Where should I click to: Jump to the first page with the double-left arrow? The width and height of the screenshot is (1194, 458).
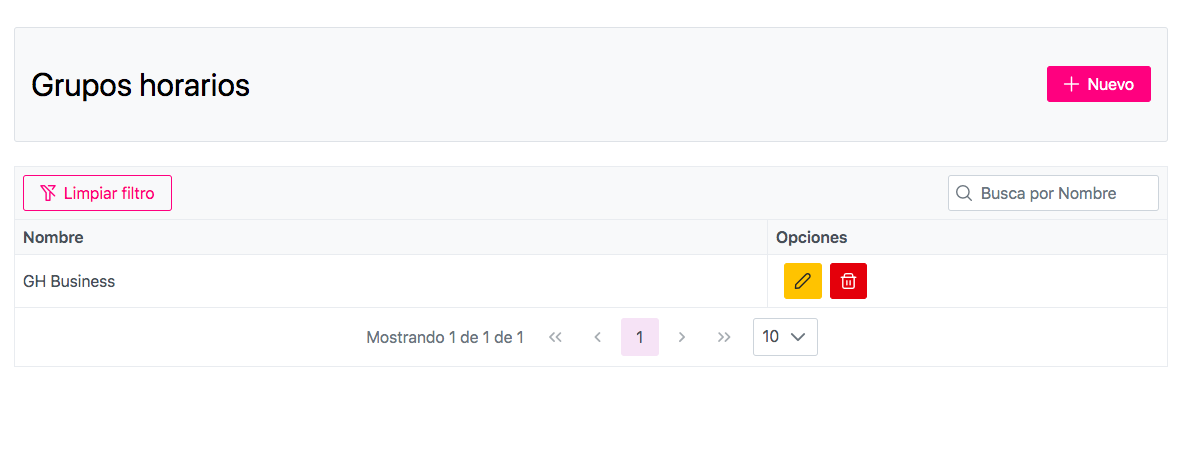click(556, 337)
